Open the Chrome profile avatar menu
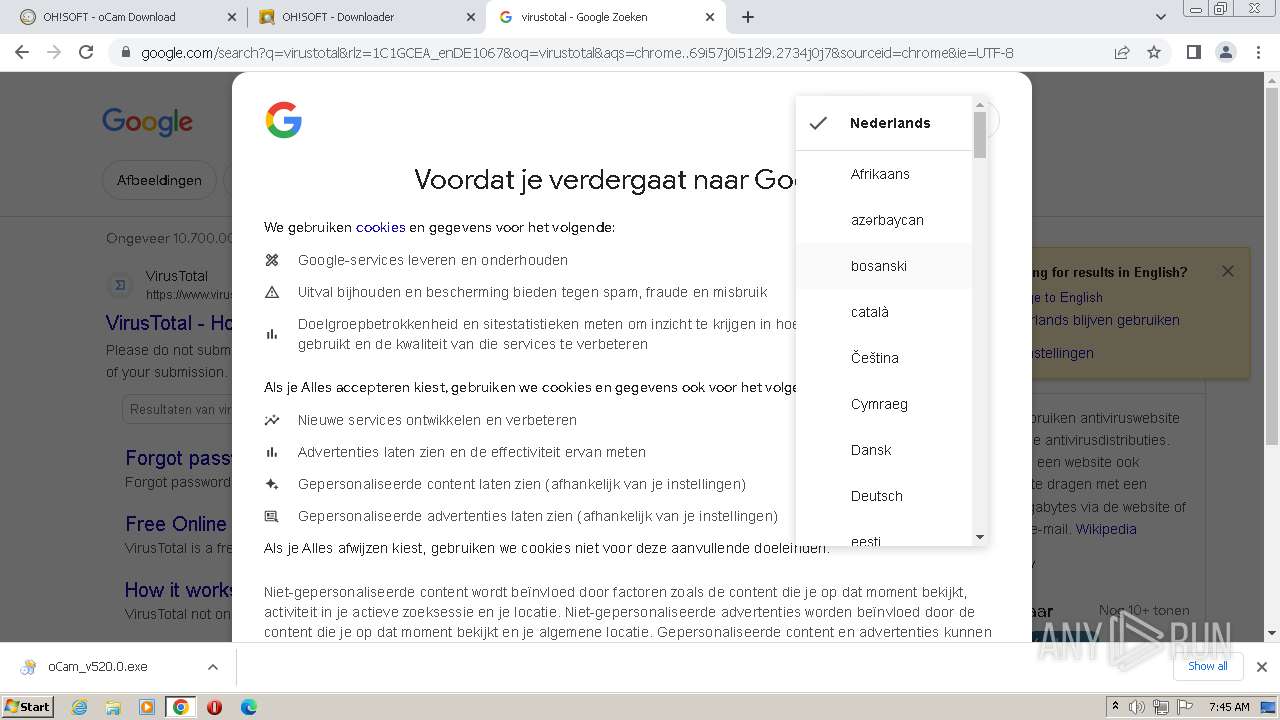Image resolution: width=1280 pixels, height=720 pixels. pyautogui.click(x=1225, y=53)
